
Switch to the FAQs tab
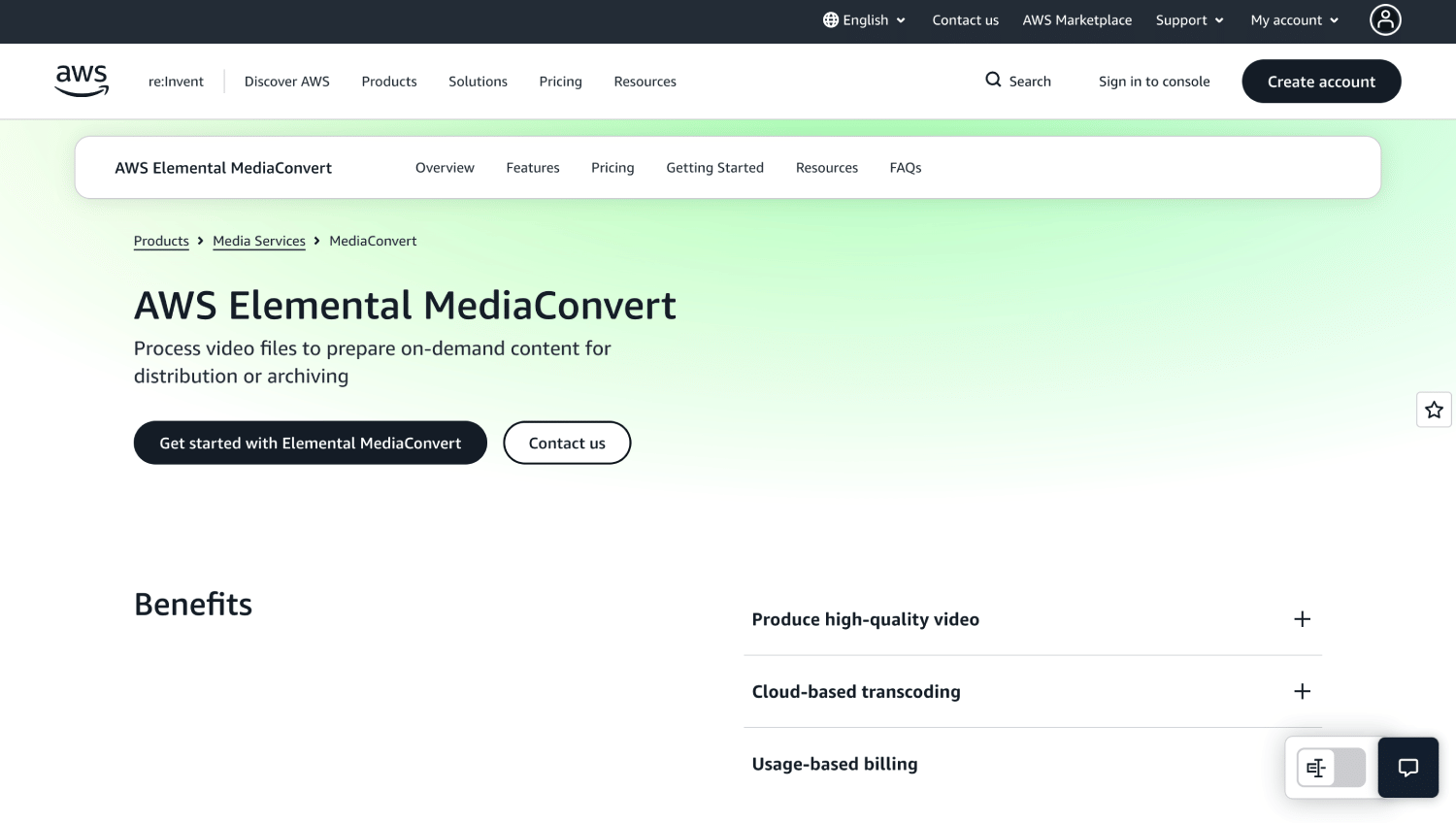pos(906,168)
